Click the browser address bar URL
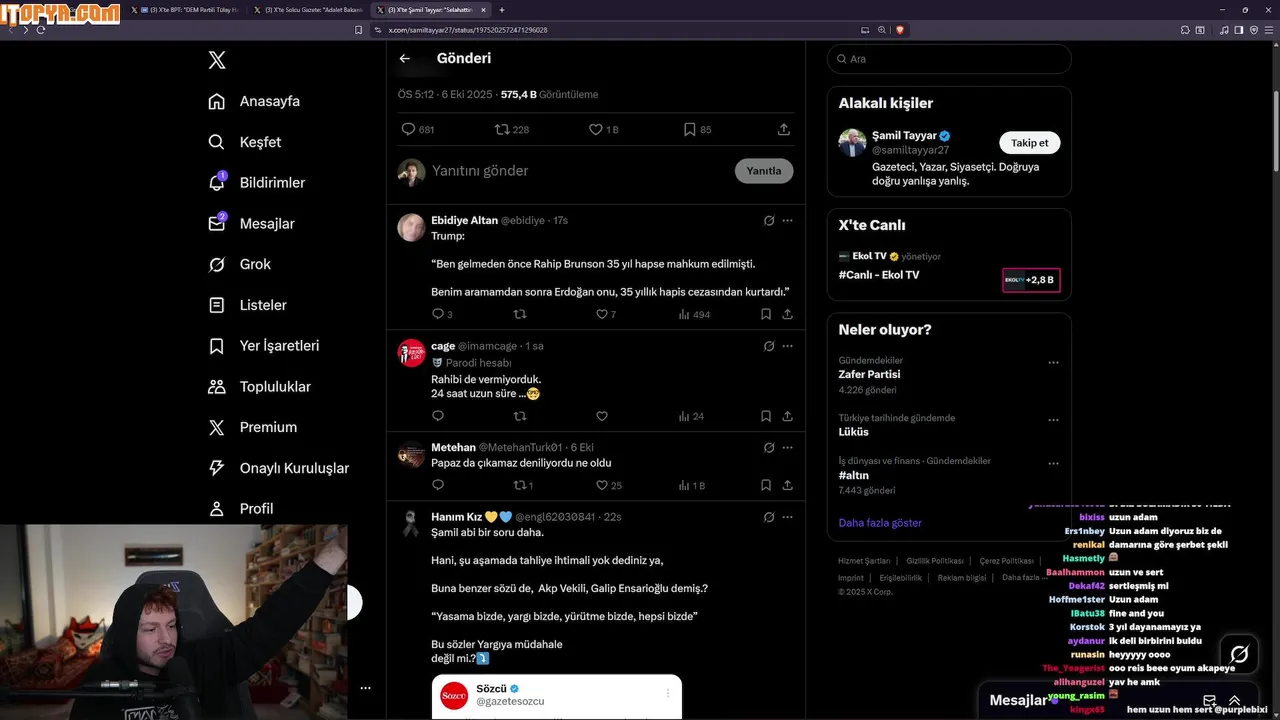Image resolution: width=1280 pixels, height=720 pixels. tap(467, 30)
